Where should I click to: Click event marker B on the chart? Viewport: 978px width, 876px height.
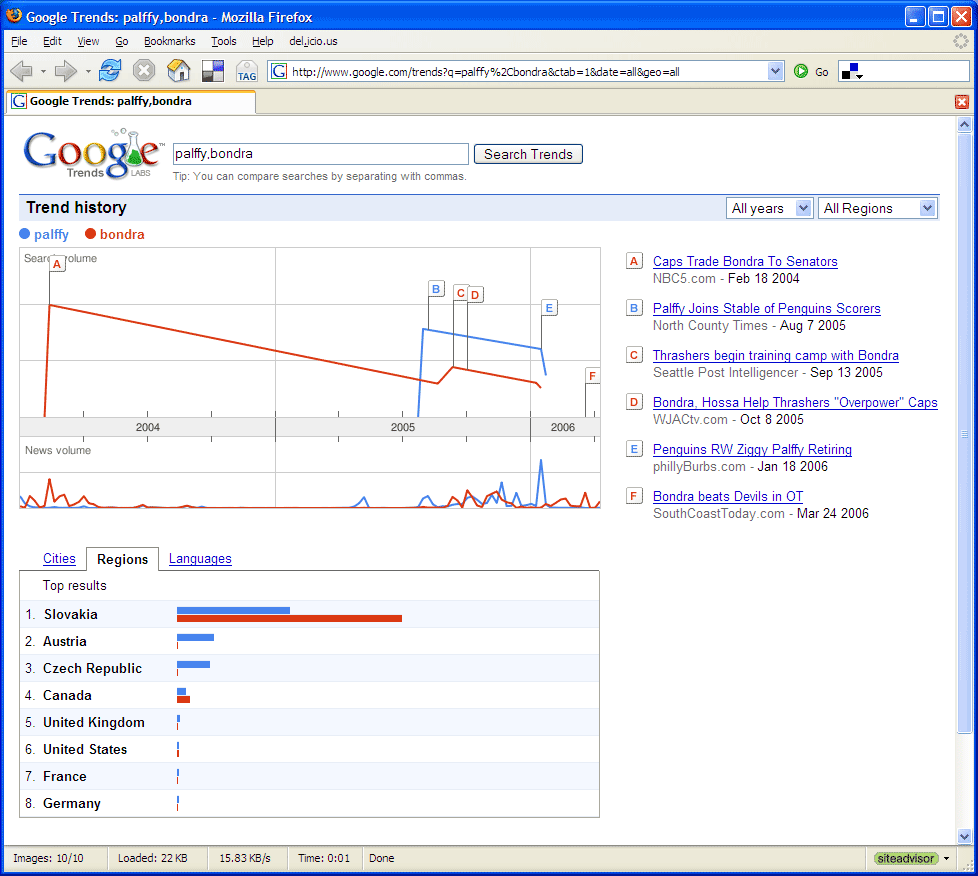point(436,289)
